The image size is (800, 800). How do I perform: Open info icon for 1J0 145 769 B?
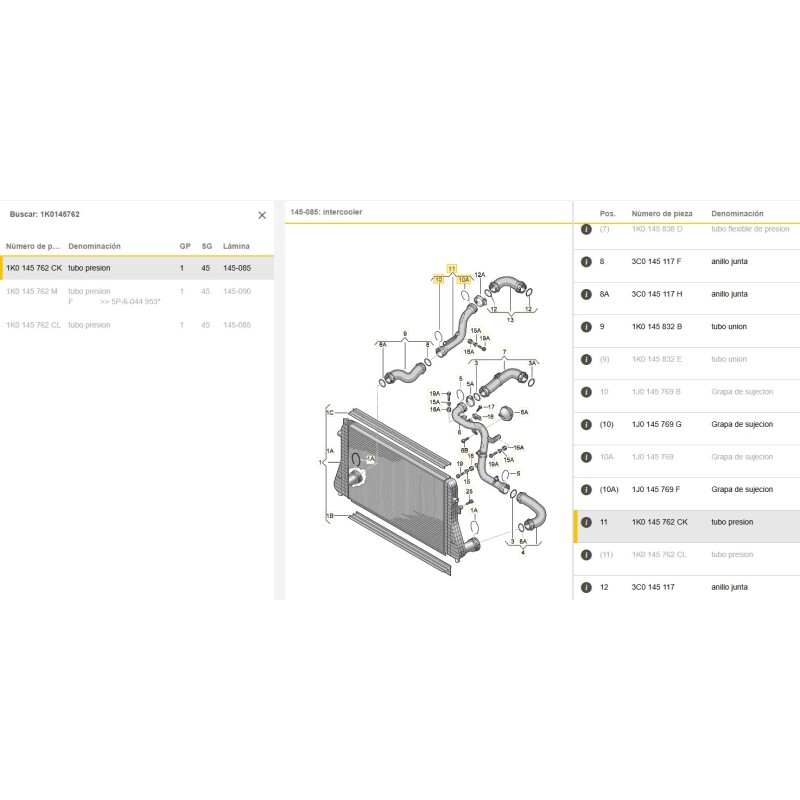586,392
